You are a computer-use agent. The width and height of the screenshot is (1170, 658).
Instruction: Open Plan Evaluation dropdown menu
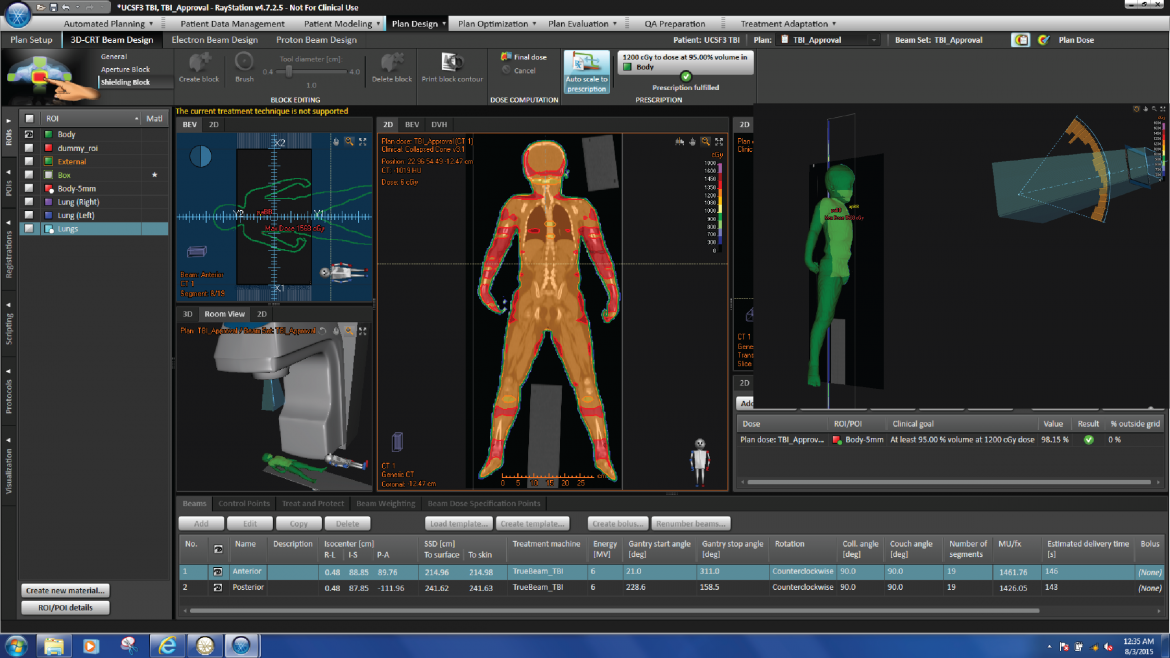(582, 24)
